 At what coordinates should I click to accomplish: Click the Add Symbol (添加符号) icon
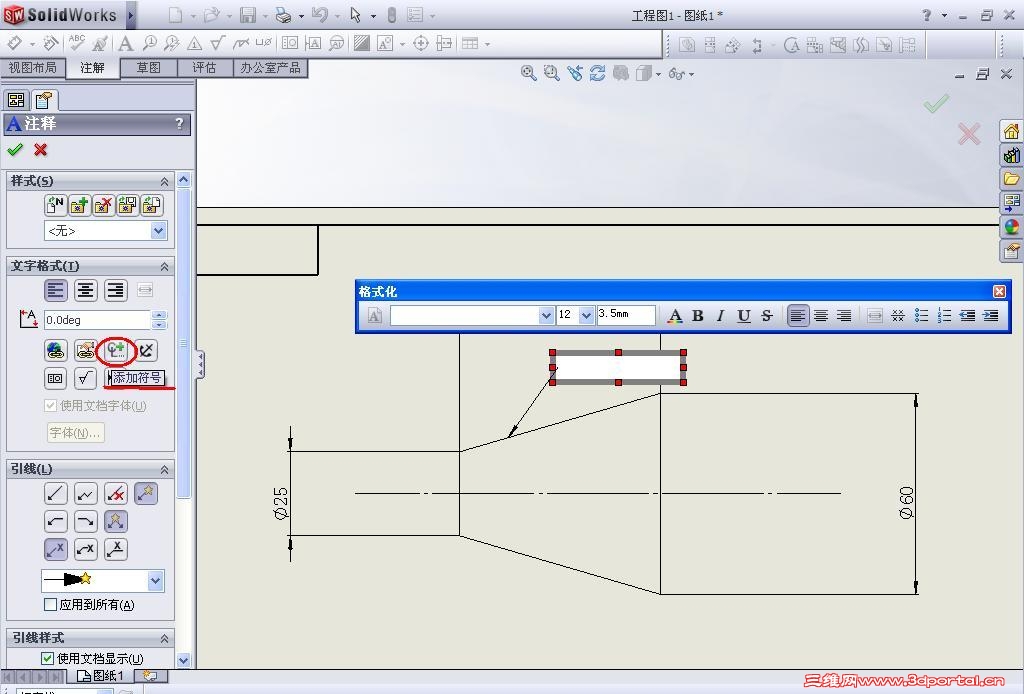pos(116,351)
